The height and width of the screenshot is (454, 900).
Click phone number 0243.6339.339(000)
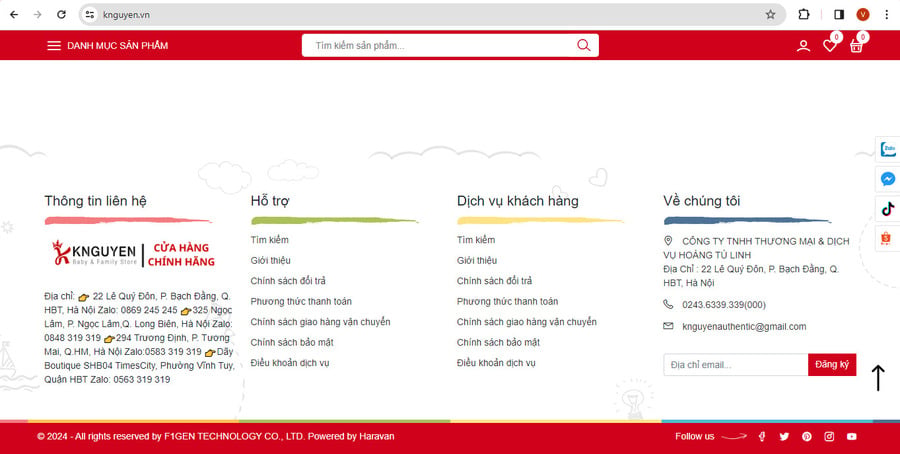coord(724,305)
